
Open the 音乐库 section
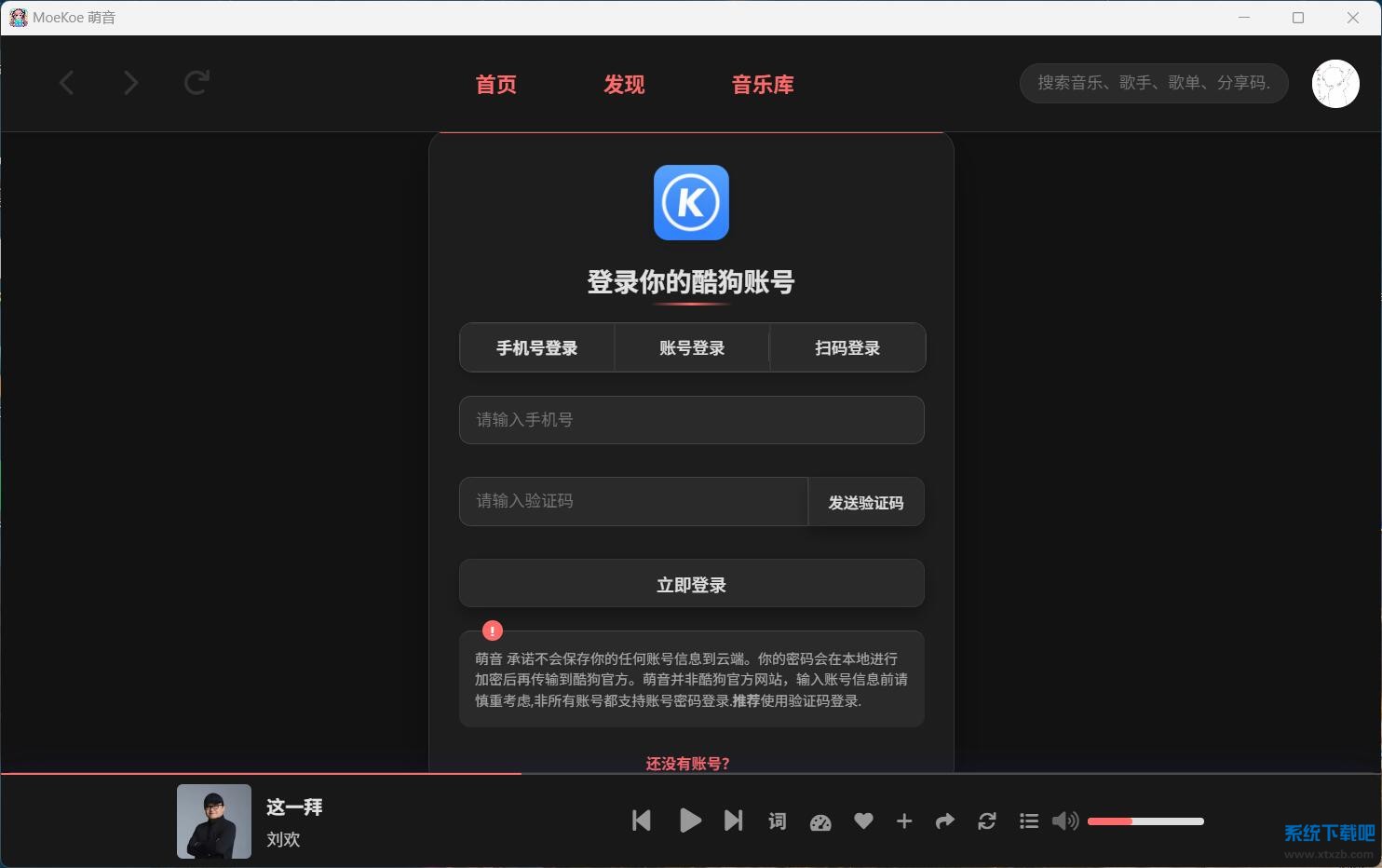[x=763, y=85]
